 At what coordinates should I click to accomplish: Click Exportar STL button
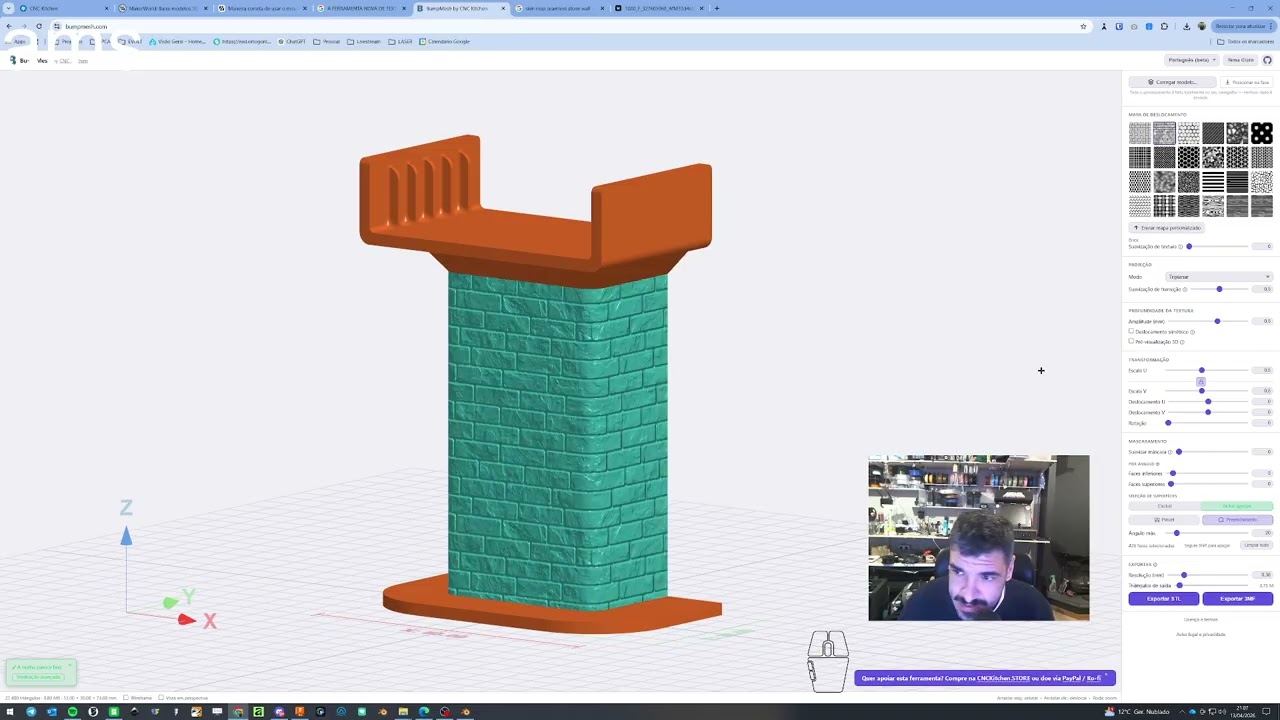[1164, 599]
